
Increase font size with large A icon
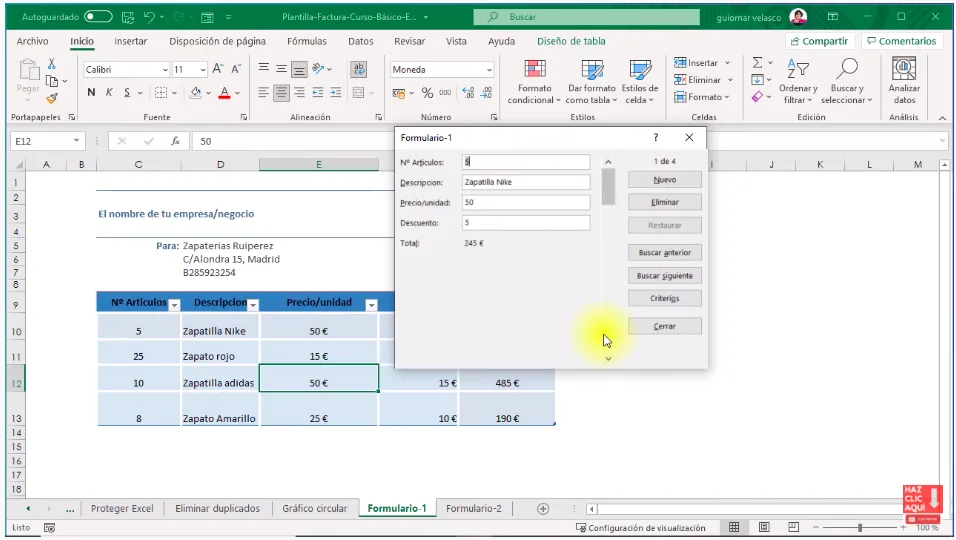click(218, 69)
